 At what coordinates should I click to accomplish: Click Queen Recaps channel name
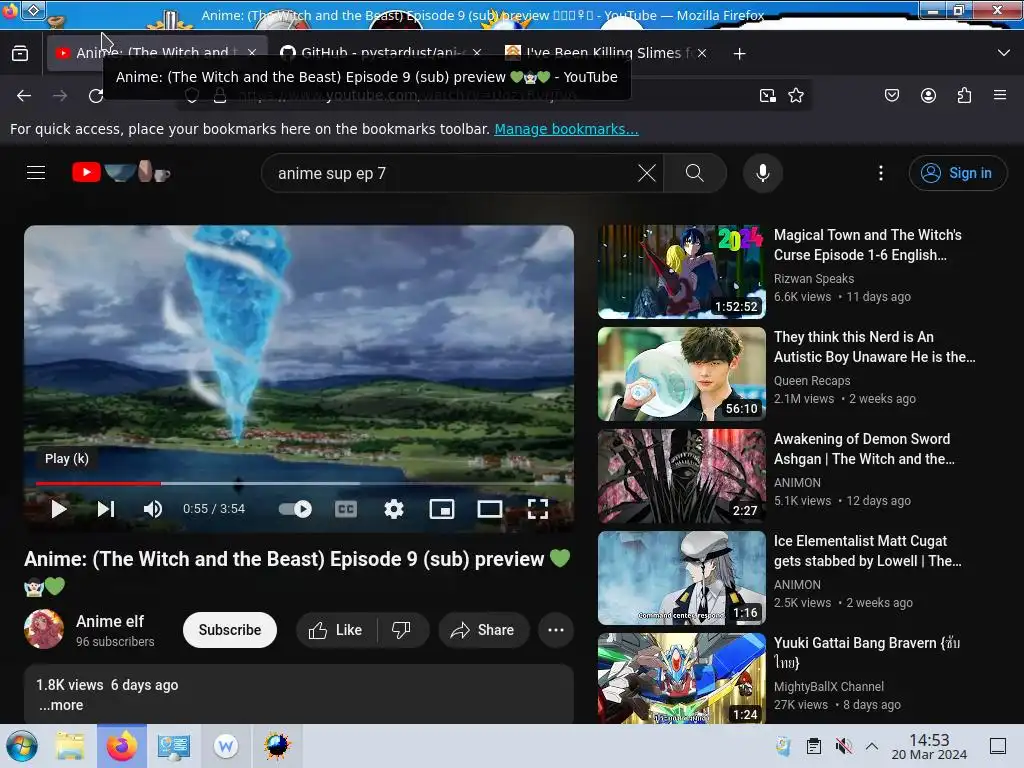point(812,380)
